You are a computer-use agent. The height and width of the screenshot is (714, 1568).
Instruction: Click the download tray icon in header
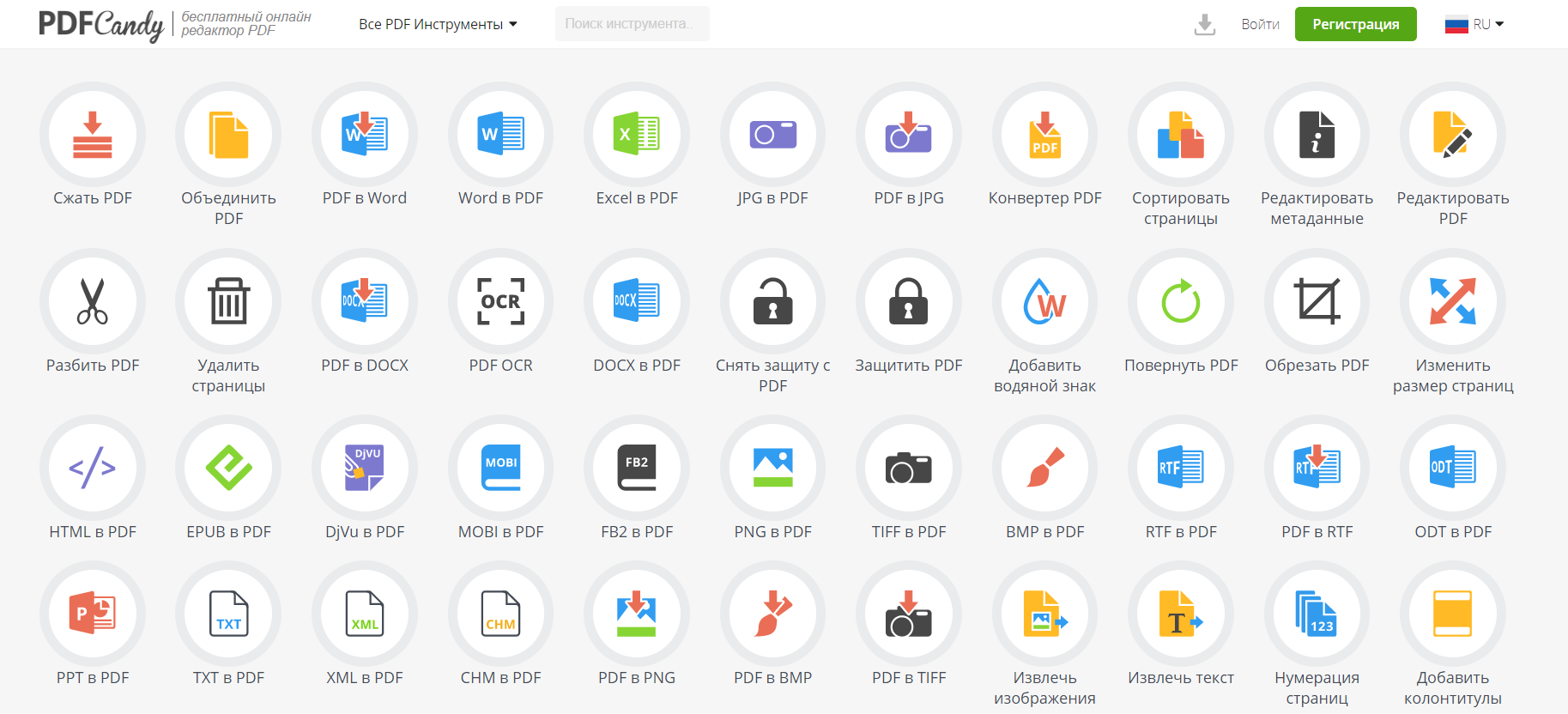pyautogui.click(x=1205, y=25)
